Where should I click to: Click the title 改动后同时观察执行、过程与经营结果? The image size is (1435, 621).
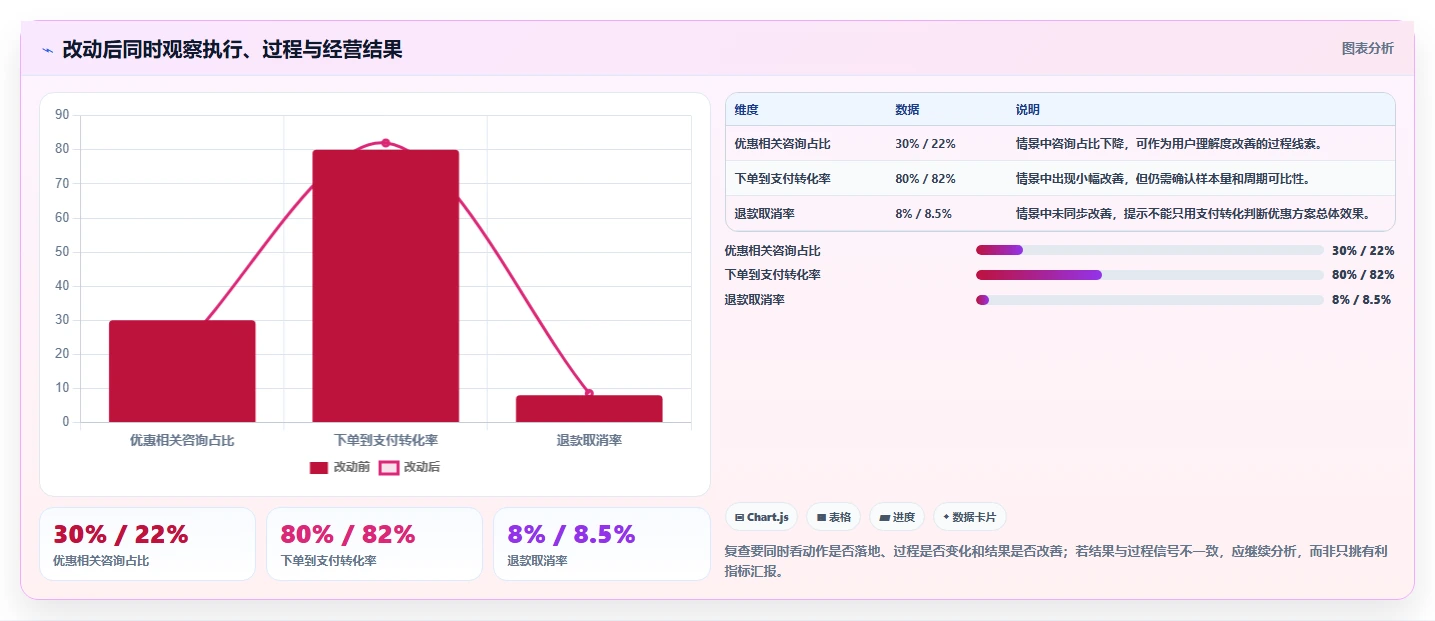point(232,50)
